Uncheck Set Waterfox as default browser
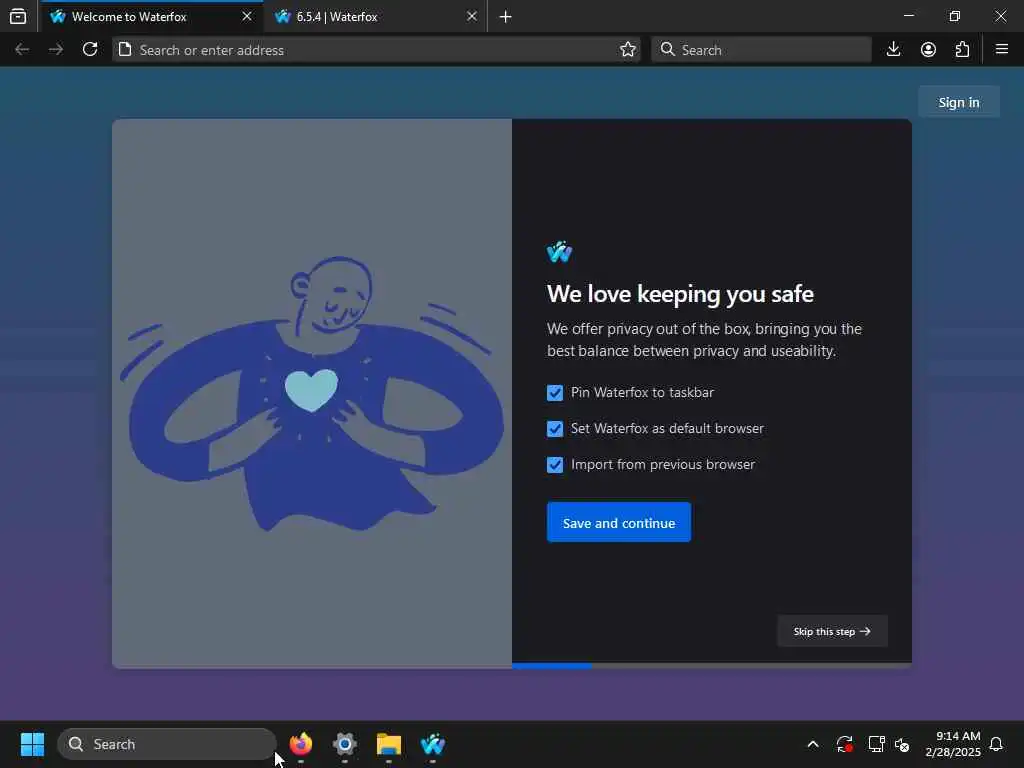Image resolution: width=1024 pixels, height=768 pixels. click(x=555, y=429)
